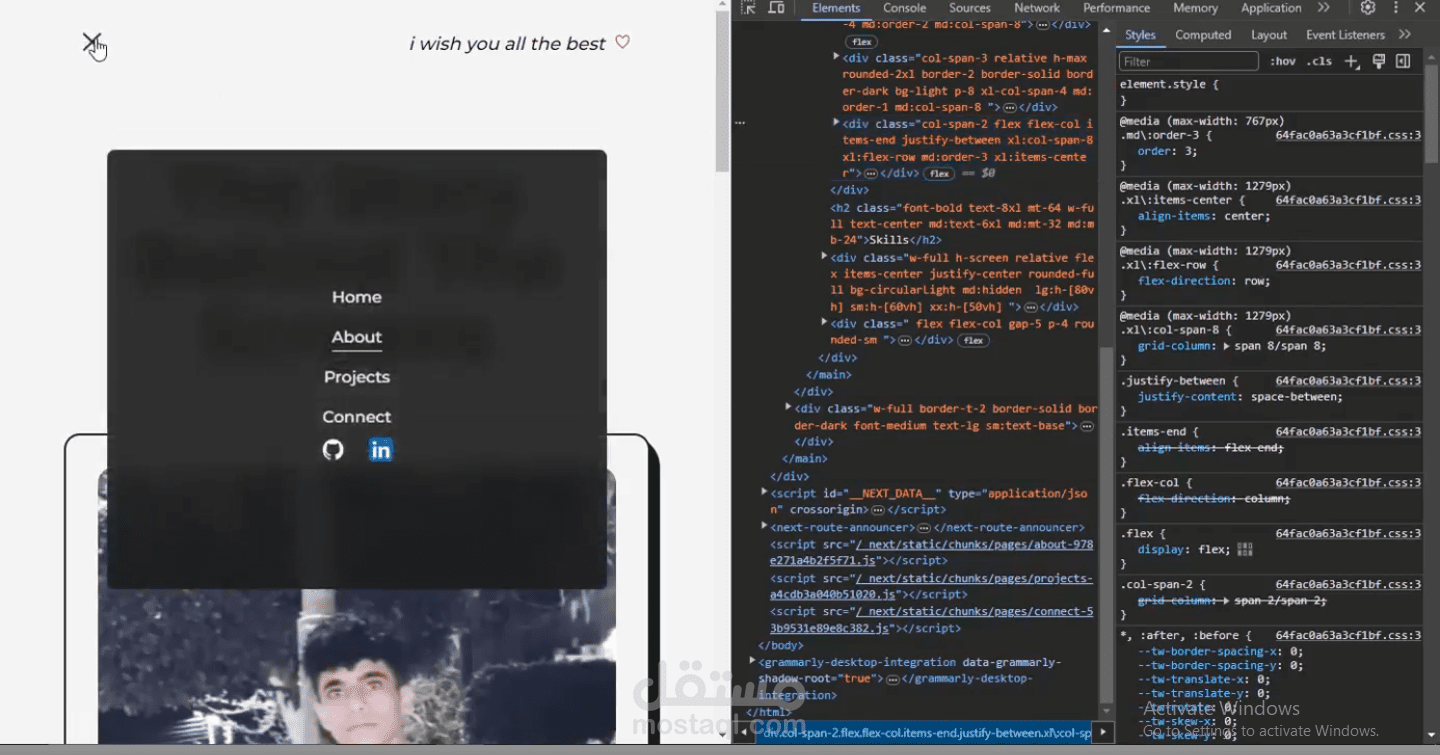
Task: Expand the flex flex-col gap-5 div node
Action: [824, 323]
